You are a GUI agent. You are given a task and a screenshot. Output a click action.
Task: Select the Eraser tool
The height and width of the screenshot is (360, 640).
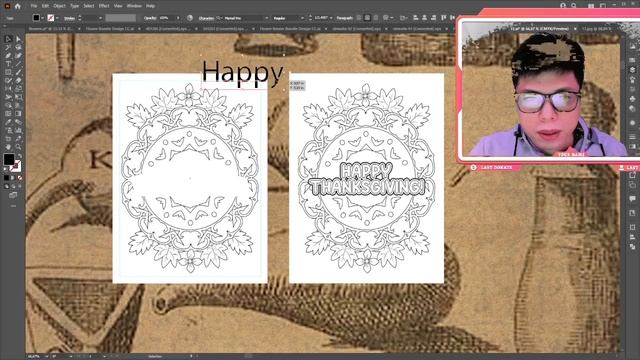(18, 80)
